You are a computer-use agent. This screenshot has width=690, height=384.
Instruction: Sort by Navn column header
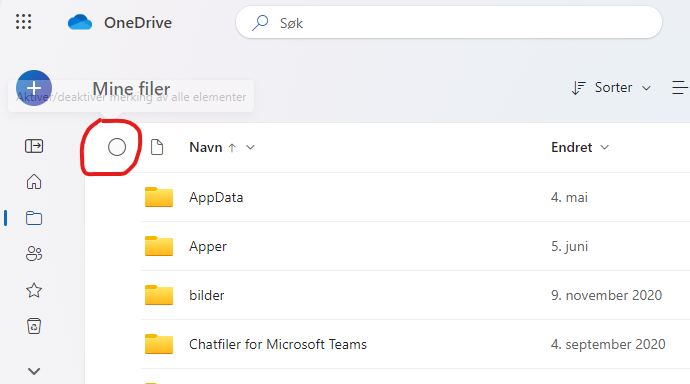pos(206,147)
